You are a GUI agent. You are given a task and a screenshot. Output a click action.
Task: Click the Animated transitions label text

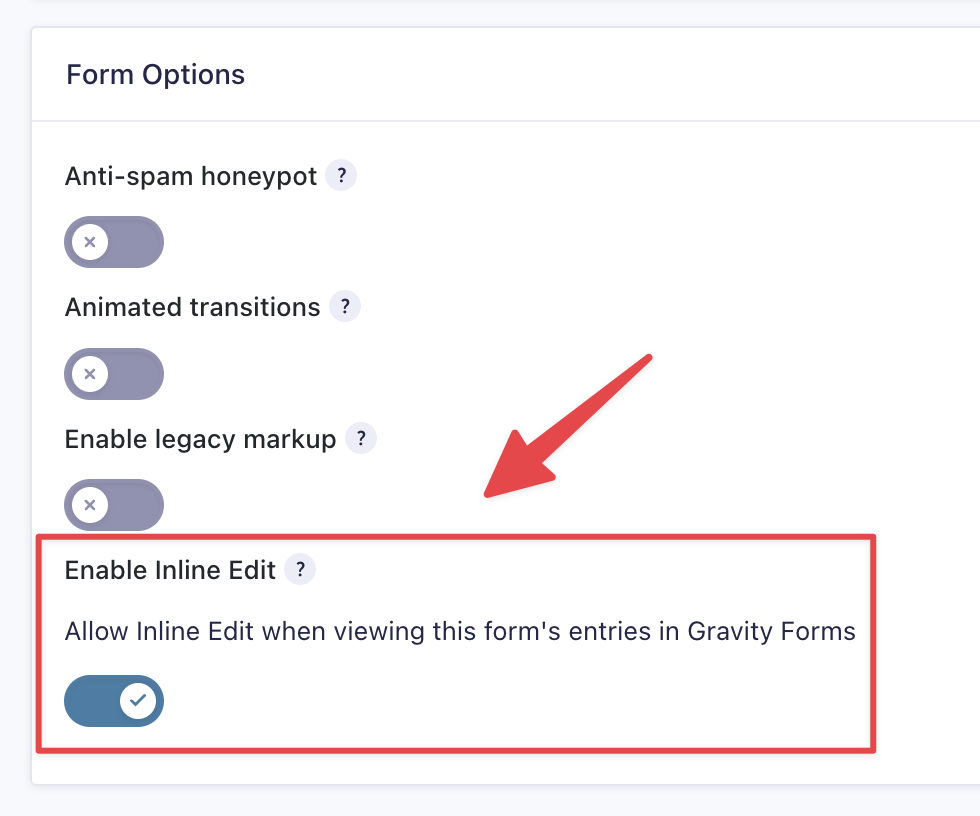coord(192,307)
